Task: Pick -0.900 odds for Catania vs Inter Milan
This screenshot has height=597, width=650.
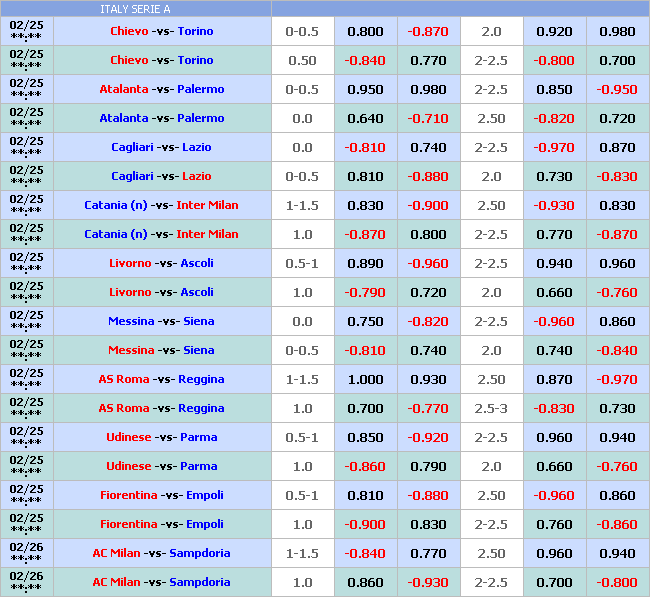Action: coord(428,205)
